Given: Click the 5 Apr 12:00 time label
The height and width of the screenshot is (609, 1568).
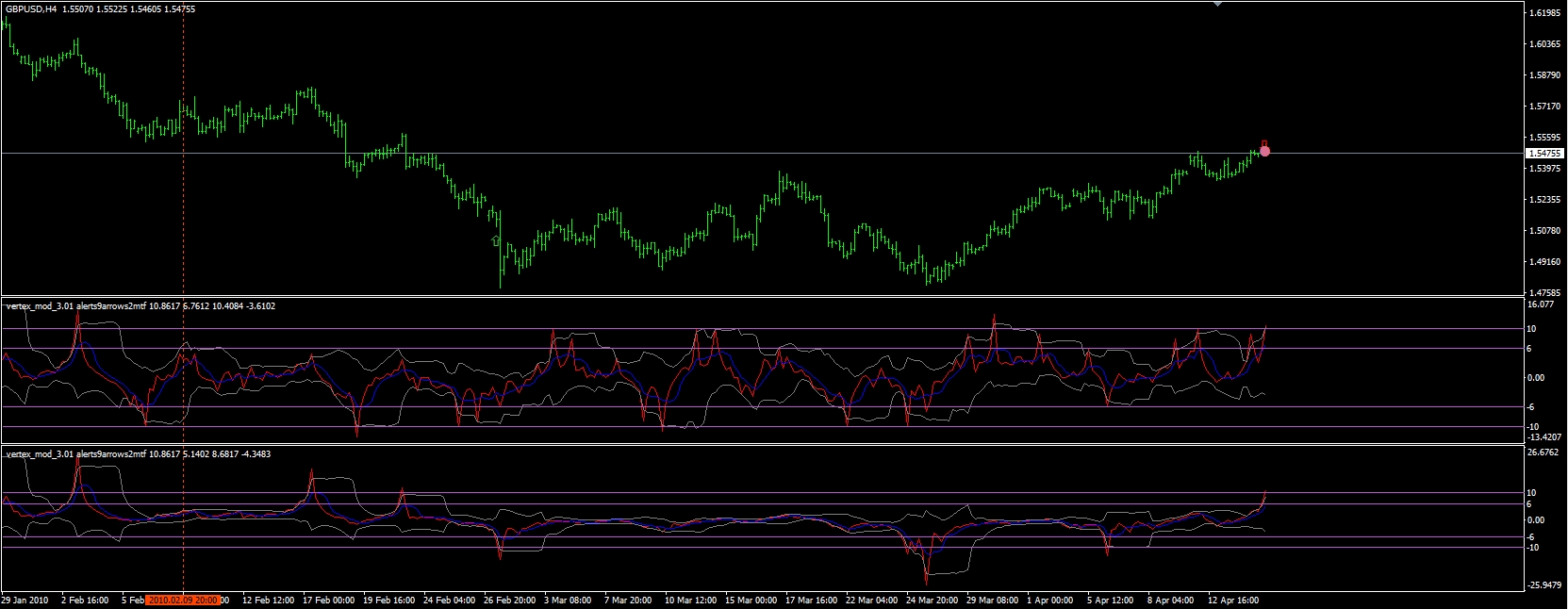Looking at the screenshot, I should (1111, 600).
